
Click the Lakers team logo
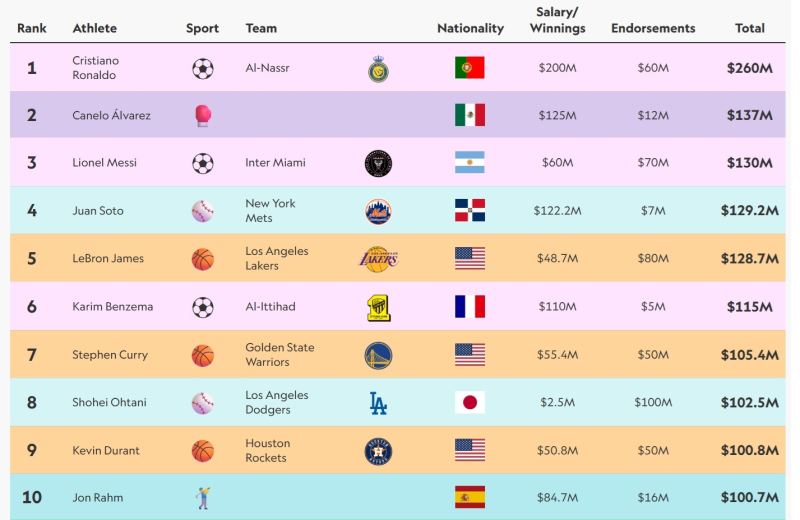[378, 259]
